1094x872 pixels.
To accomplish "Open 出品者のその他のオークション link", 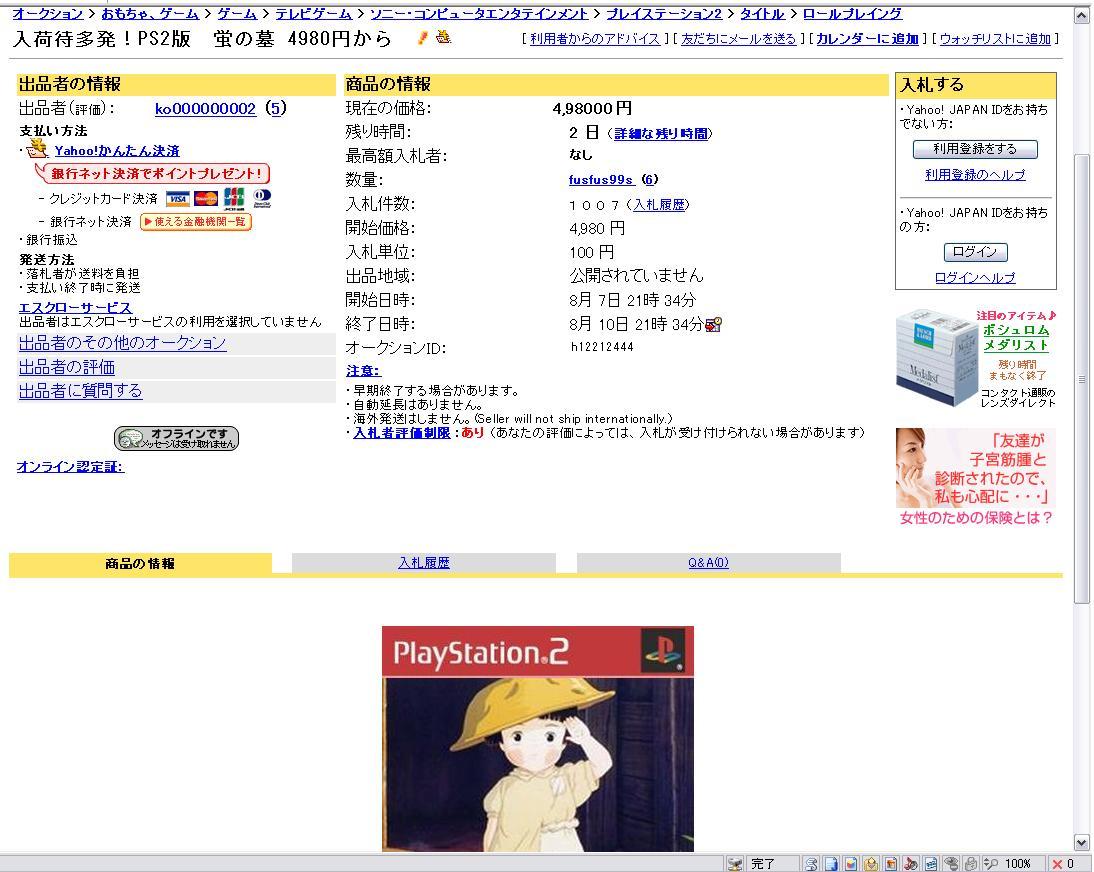I will 122,343.
